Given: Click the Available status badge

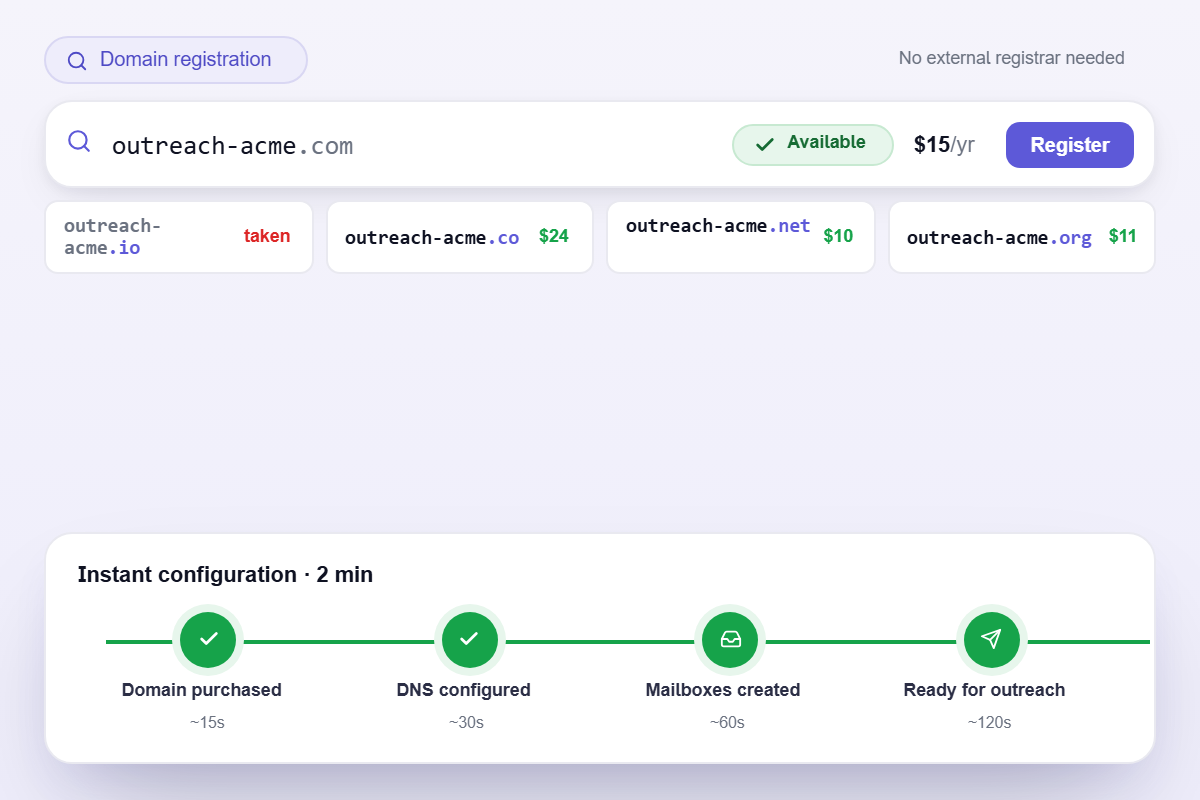Looking at the screenshot, I should pyautogui.click(x=813, y=144).
